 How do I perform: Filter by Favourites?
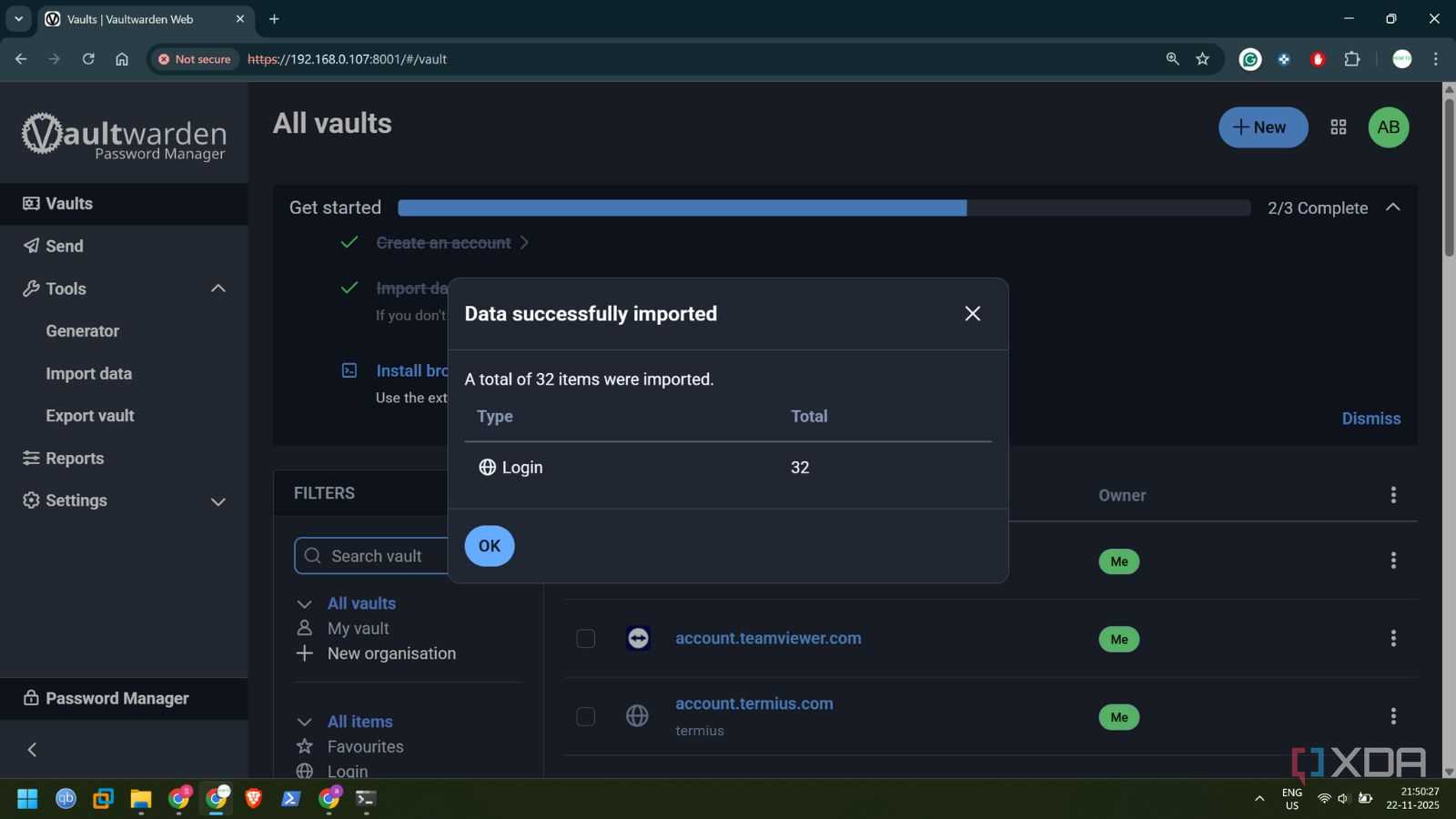coord(365,746)
